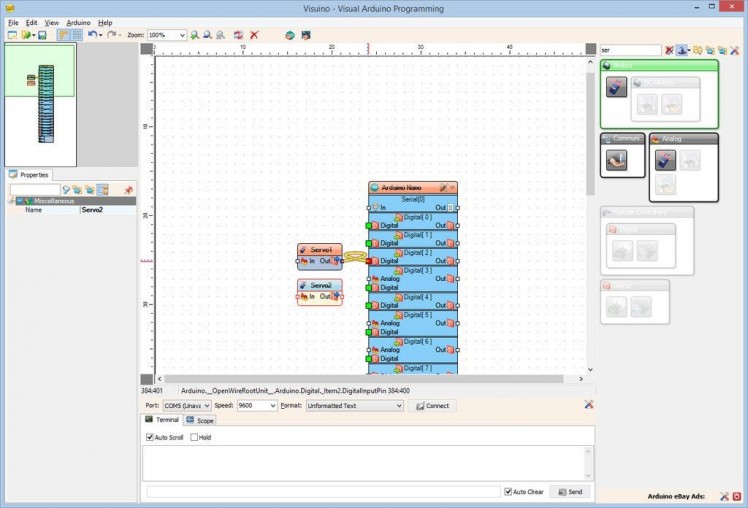Open the Arduino menu
748x508 pixels.
[x=78, y=22]
